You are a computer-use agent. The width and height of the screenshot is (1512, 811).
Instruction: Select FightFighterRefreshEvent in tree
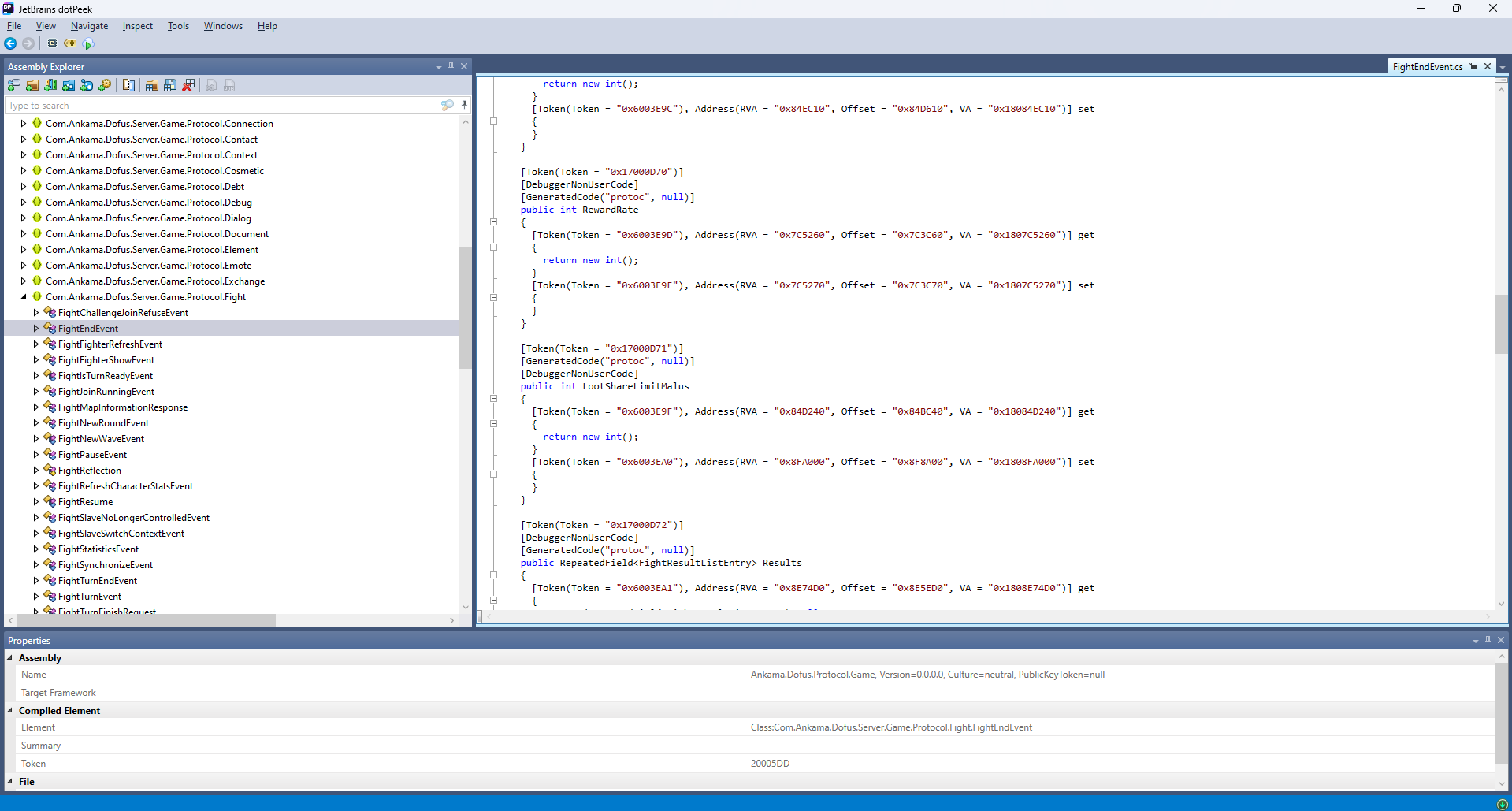(110, 344)
